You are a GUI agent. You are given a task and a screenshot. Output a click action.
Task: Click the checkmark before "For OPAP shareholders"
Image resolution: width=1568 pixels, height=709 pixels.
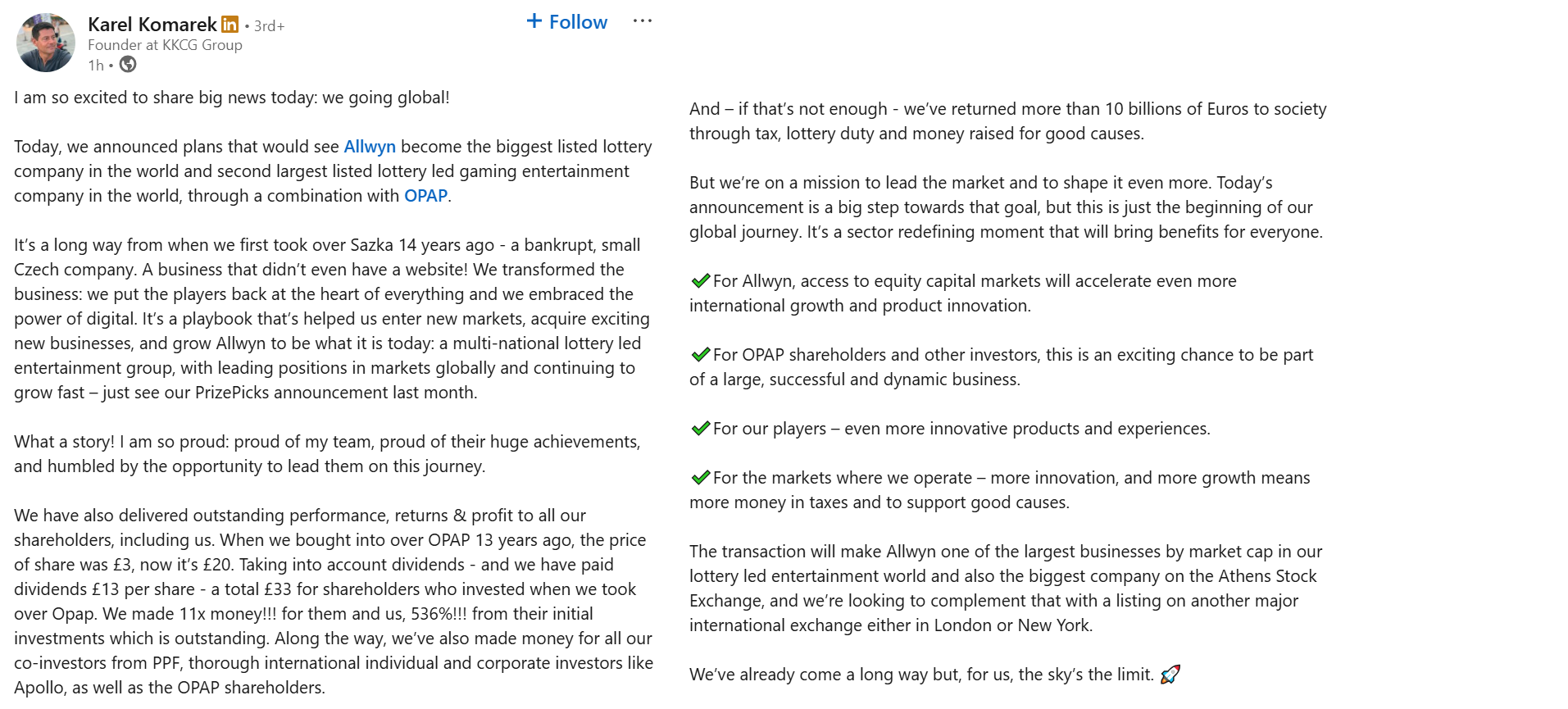pos(701,355)
